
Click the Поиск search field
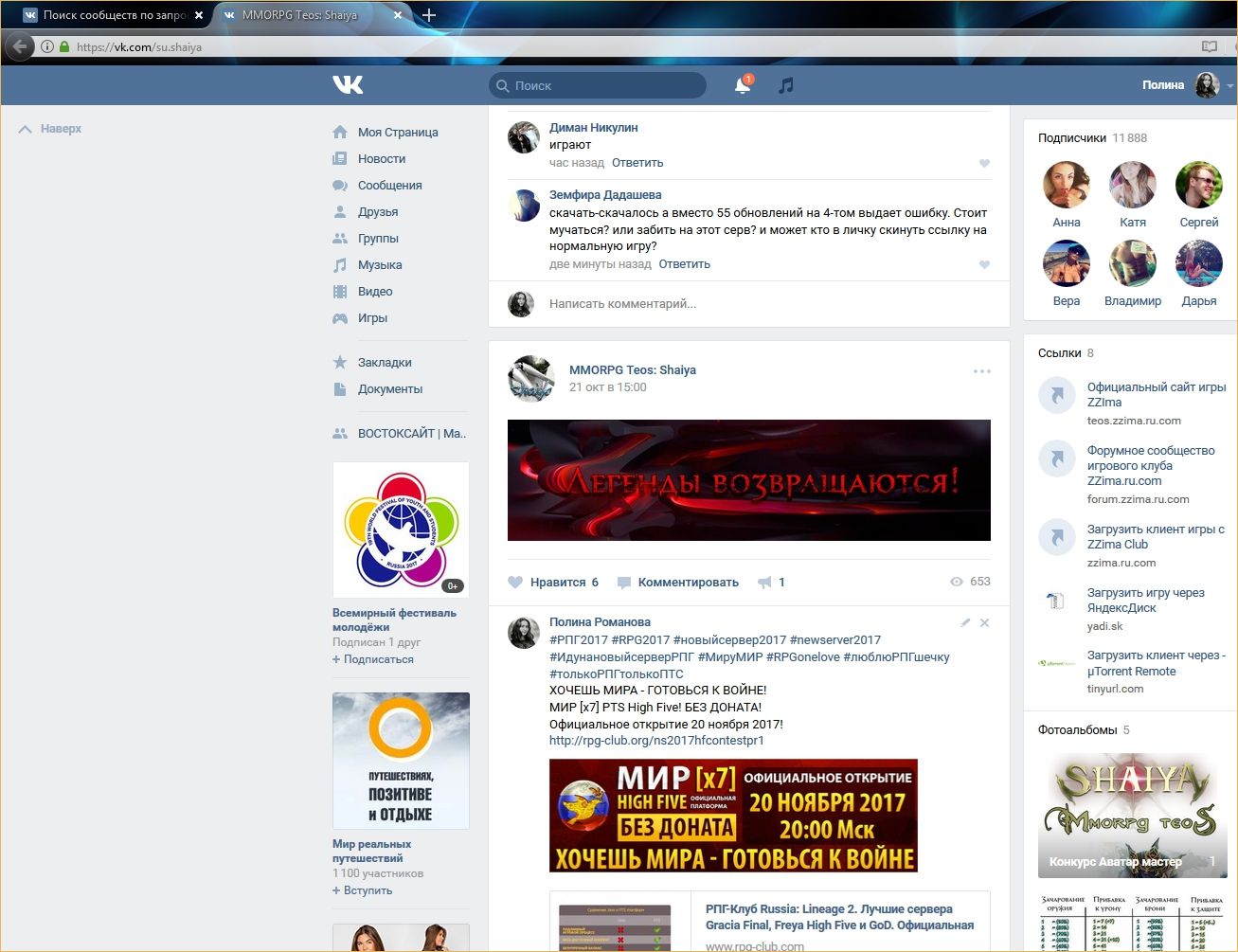598,85
